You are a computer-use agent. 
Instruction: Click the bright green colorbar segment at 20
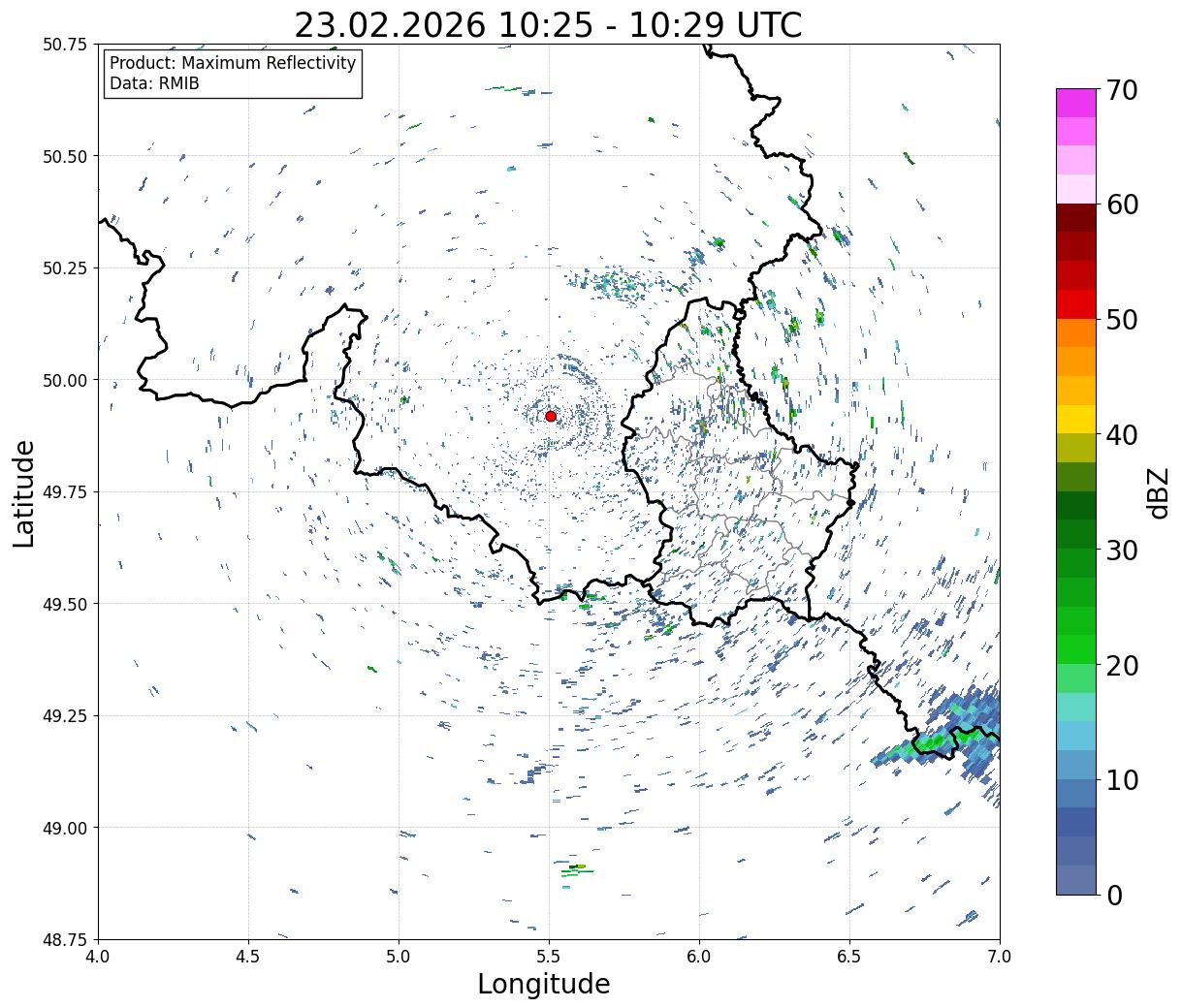[1076, 649]
